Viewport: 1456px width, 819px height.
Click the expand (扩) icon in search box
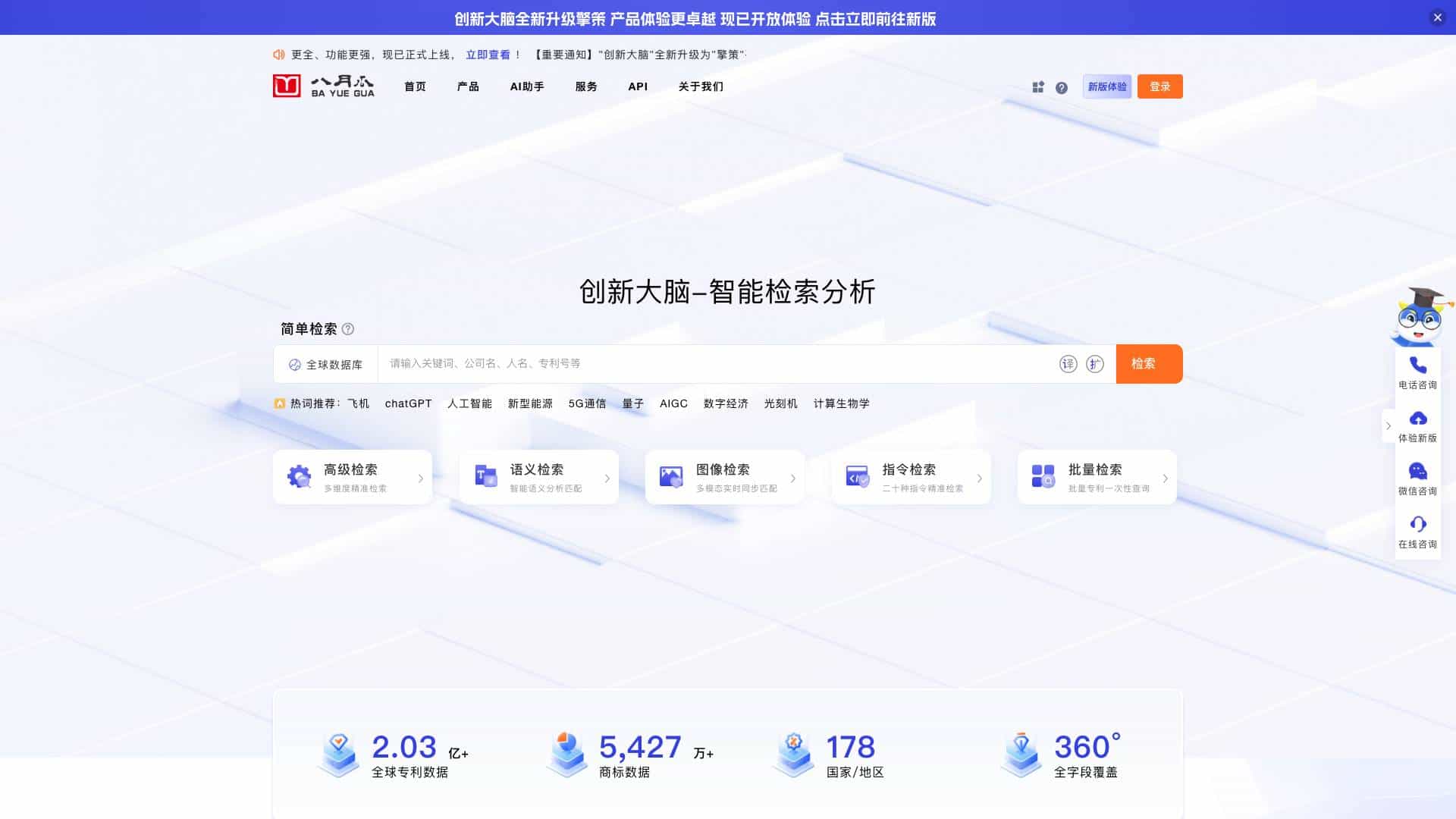pos(1095,364)
